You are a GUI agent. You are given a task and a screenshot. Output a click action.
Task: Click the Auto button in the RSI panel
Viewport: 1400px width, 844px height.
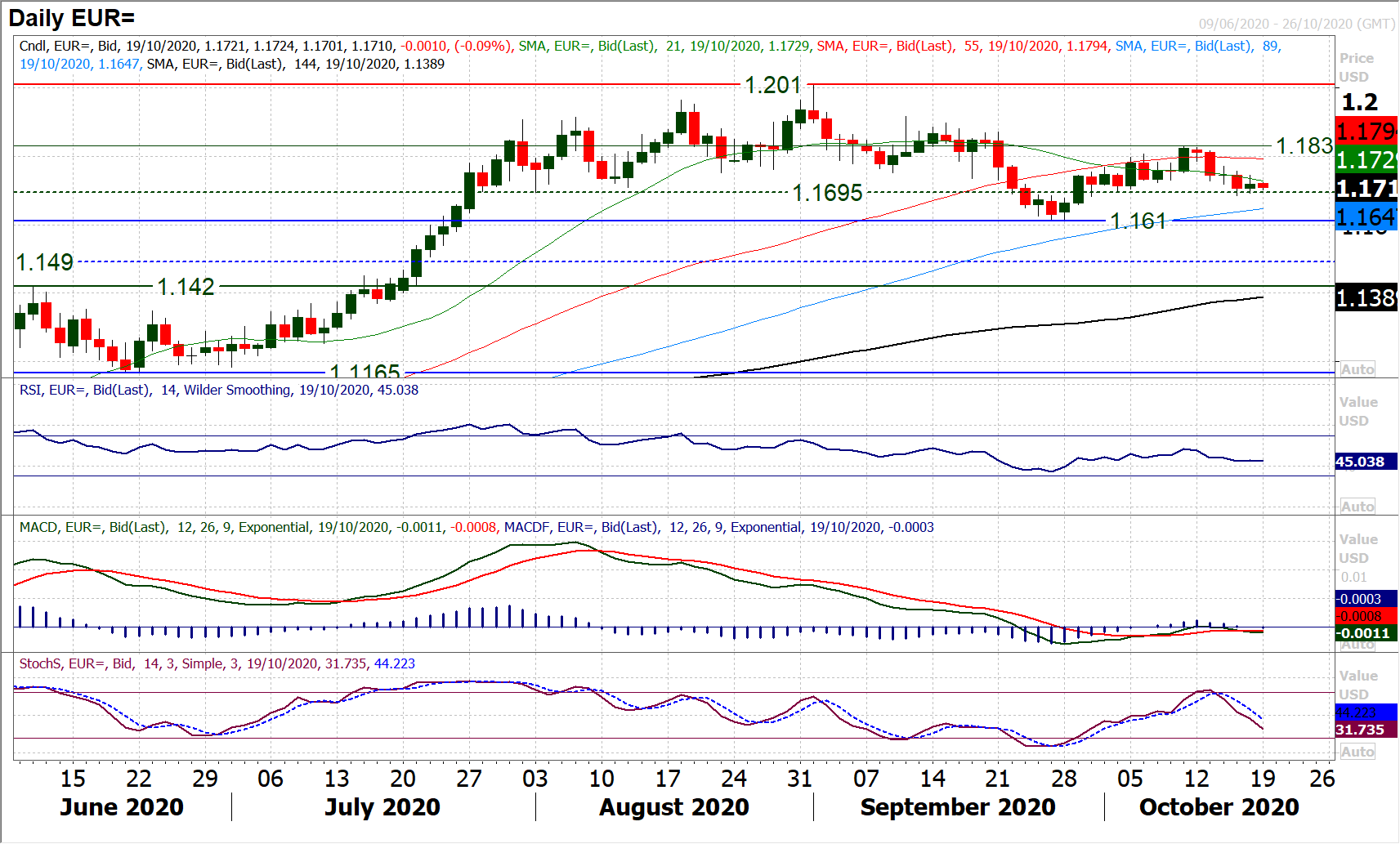[1357, 507]
